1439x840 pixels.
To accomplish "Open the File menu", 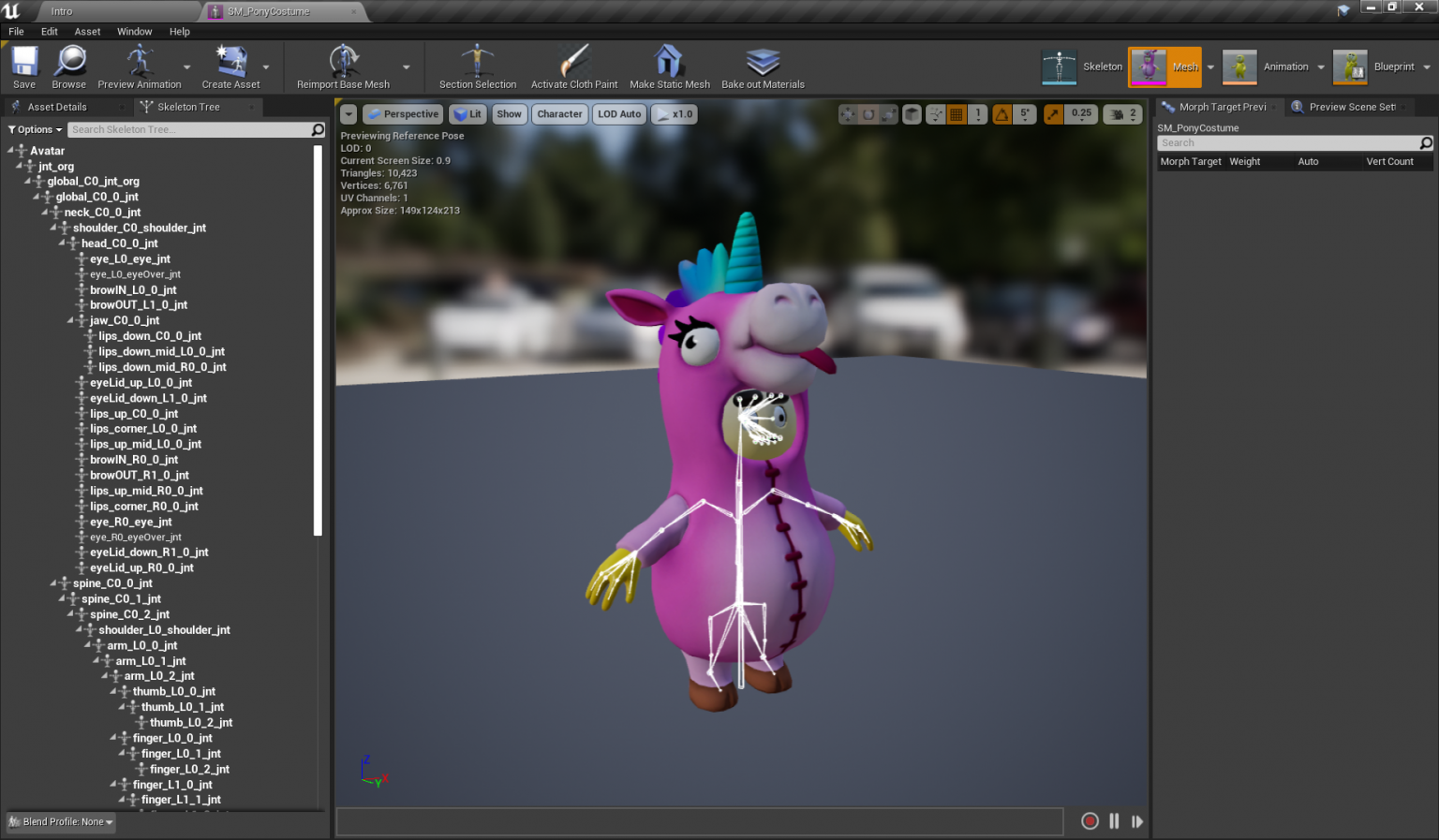I will click(x=16, y=31).
